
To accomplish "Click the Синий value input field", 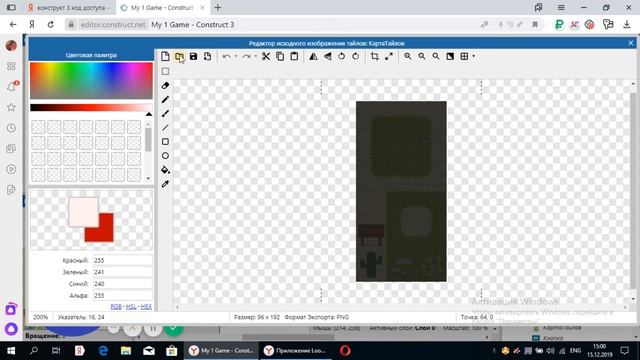I will (x=122, y=284).
